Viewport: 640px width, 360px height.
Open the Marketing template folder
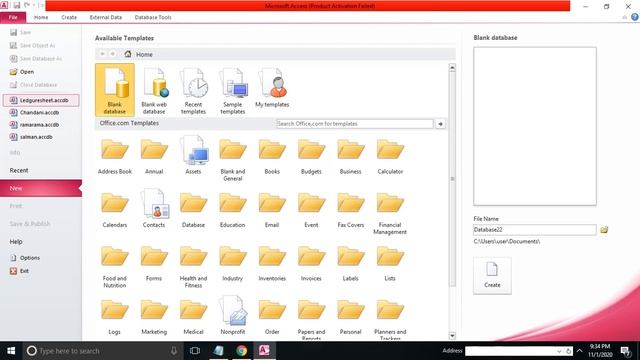(154, 317)
